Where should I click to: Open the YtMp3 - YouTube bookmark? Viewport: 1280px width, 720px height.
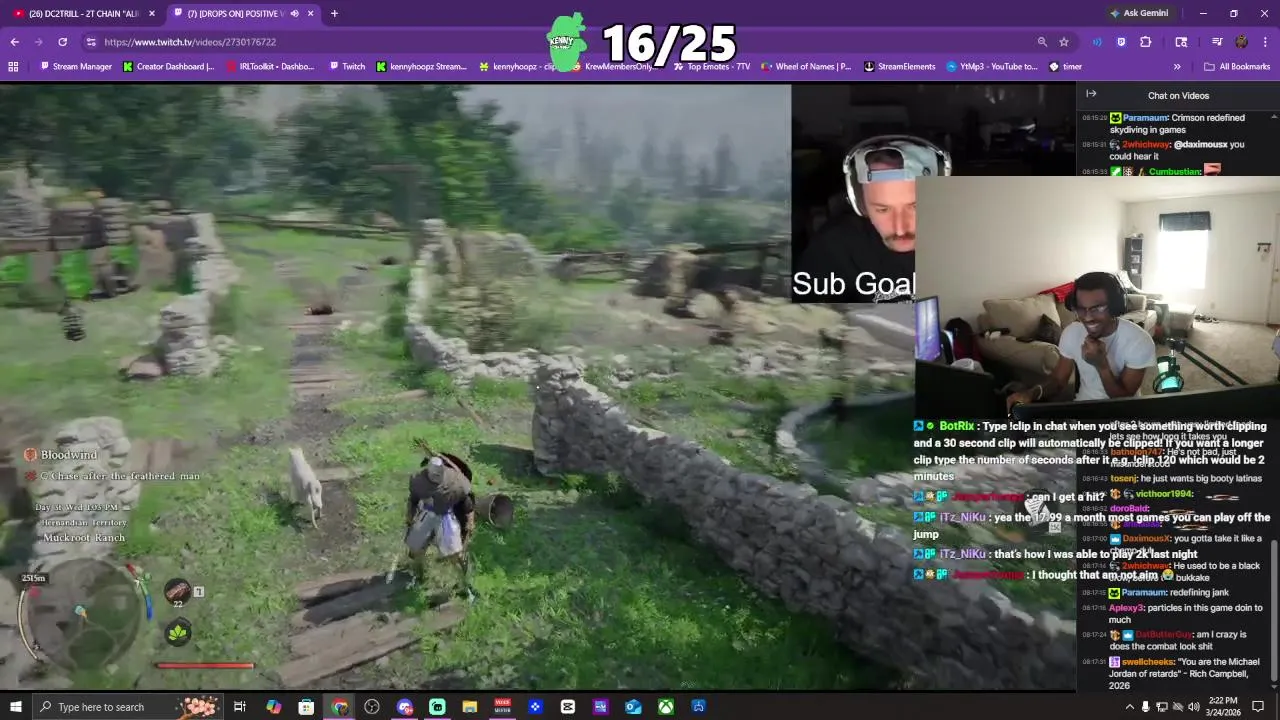[x=991, y=67]
